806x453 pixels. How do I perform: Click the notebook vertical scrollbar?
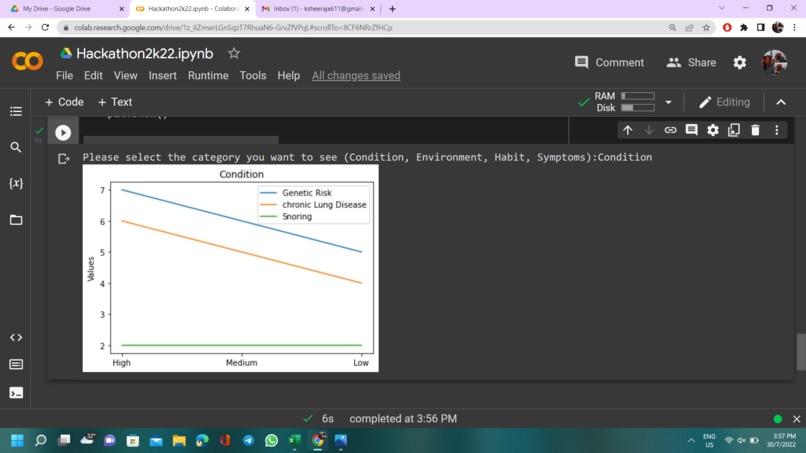point(801,352)
